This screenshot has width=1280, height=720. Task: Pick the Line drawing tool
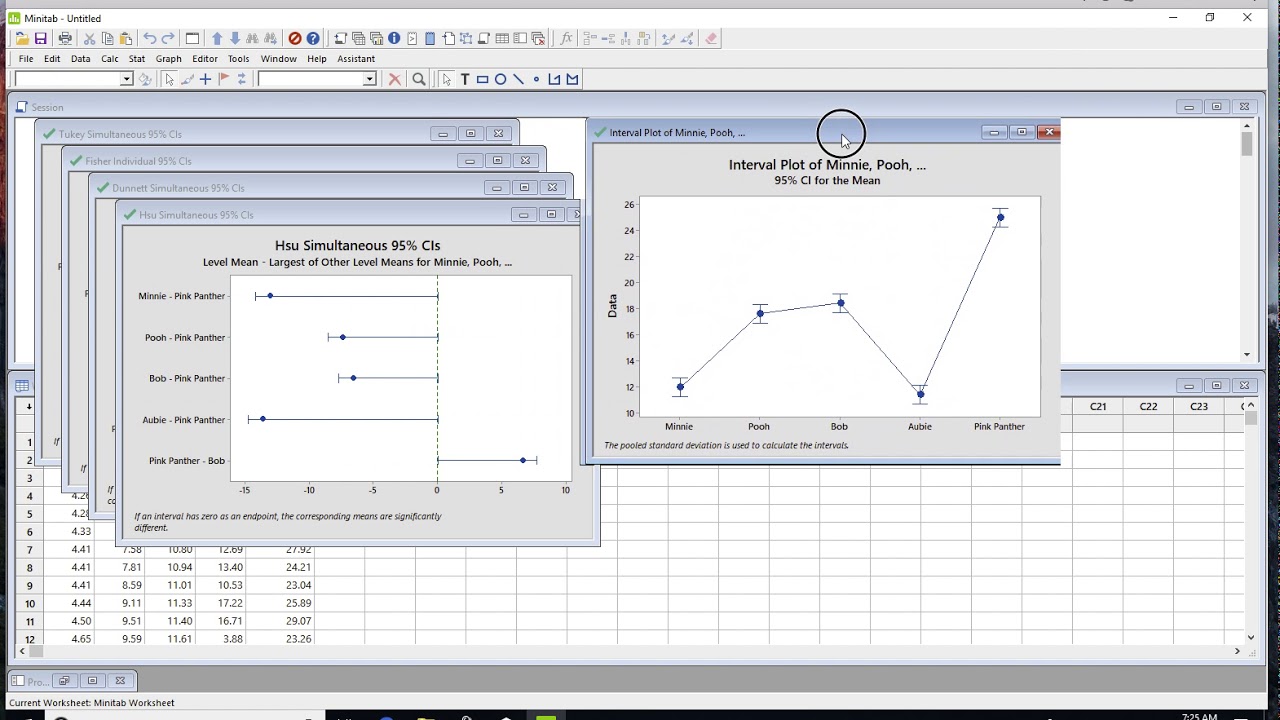tap(518, 79)
